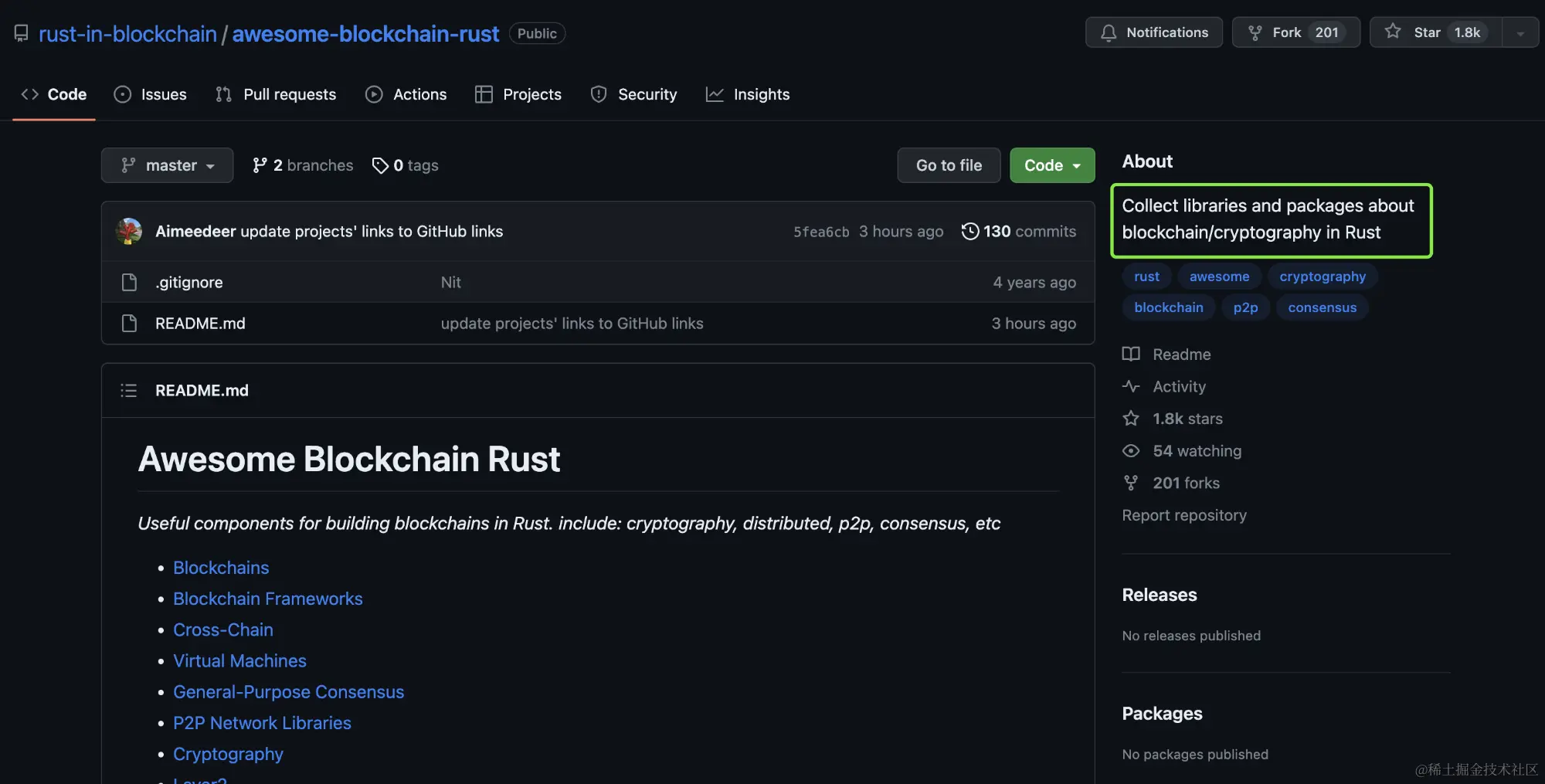Image resolution: width=1545 pixels, height=784 pixels.
Task: Open commit hash 5fea6cb
Action: [x=821, y=232]
